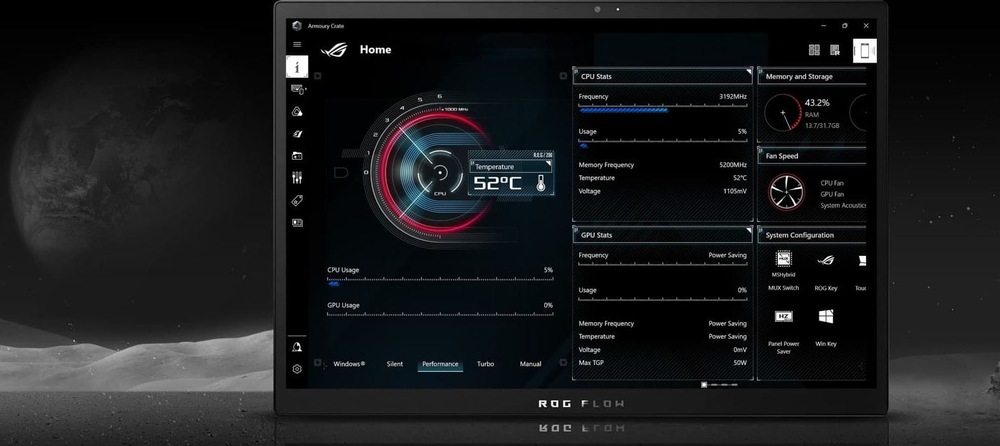Open the News card icon in the sidebar
1000x446 pixels.
click(297, 223)
